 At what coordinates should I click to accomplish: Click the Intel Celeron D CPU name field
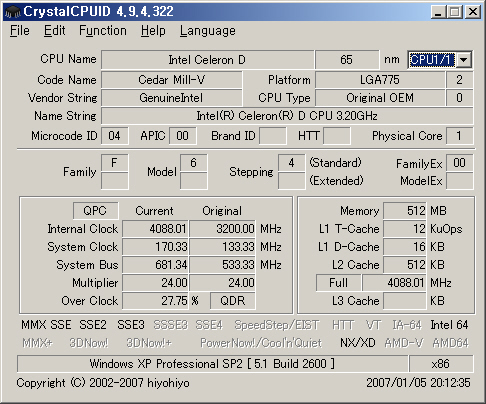[x=207, y=60]
